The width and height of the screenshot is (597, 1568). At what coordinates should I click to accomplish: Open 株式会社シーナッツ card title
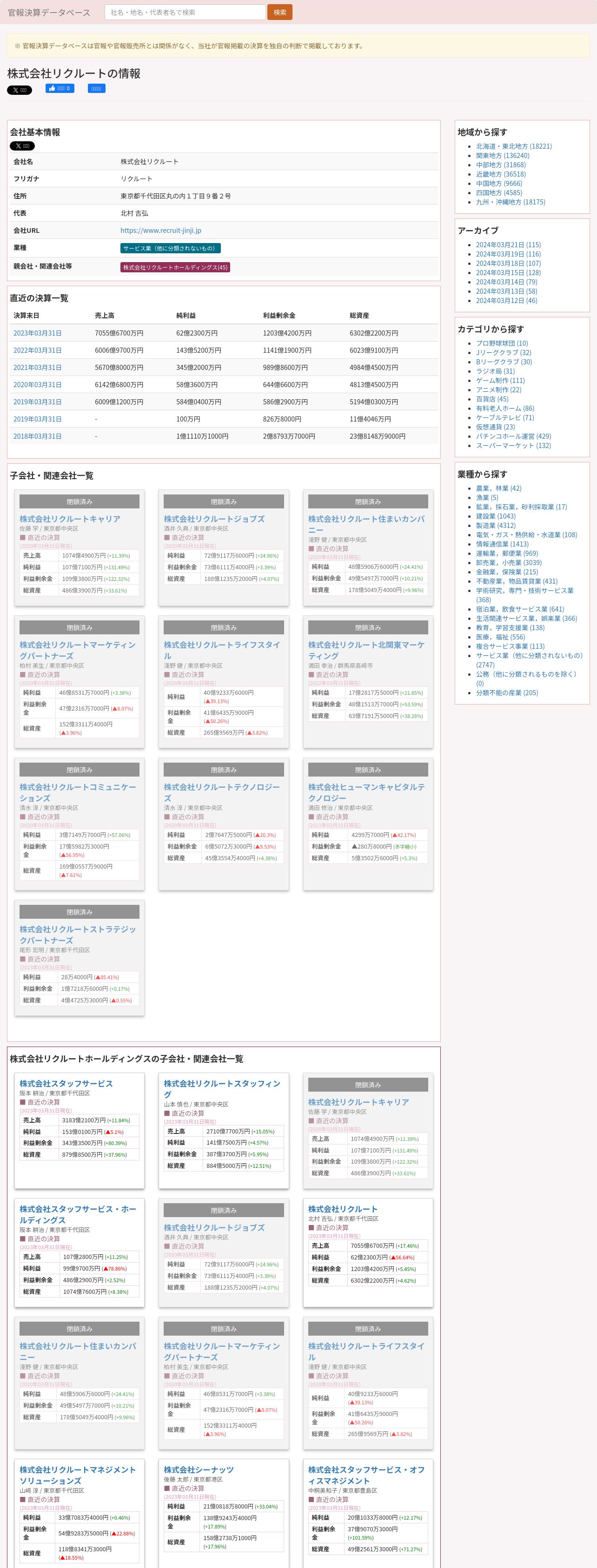point(199,1469)
